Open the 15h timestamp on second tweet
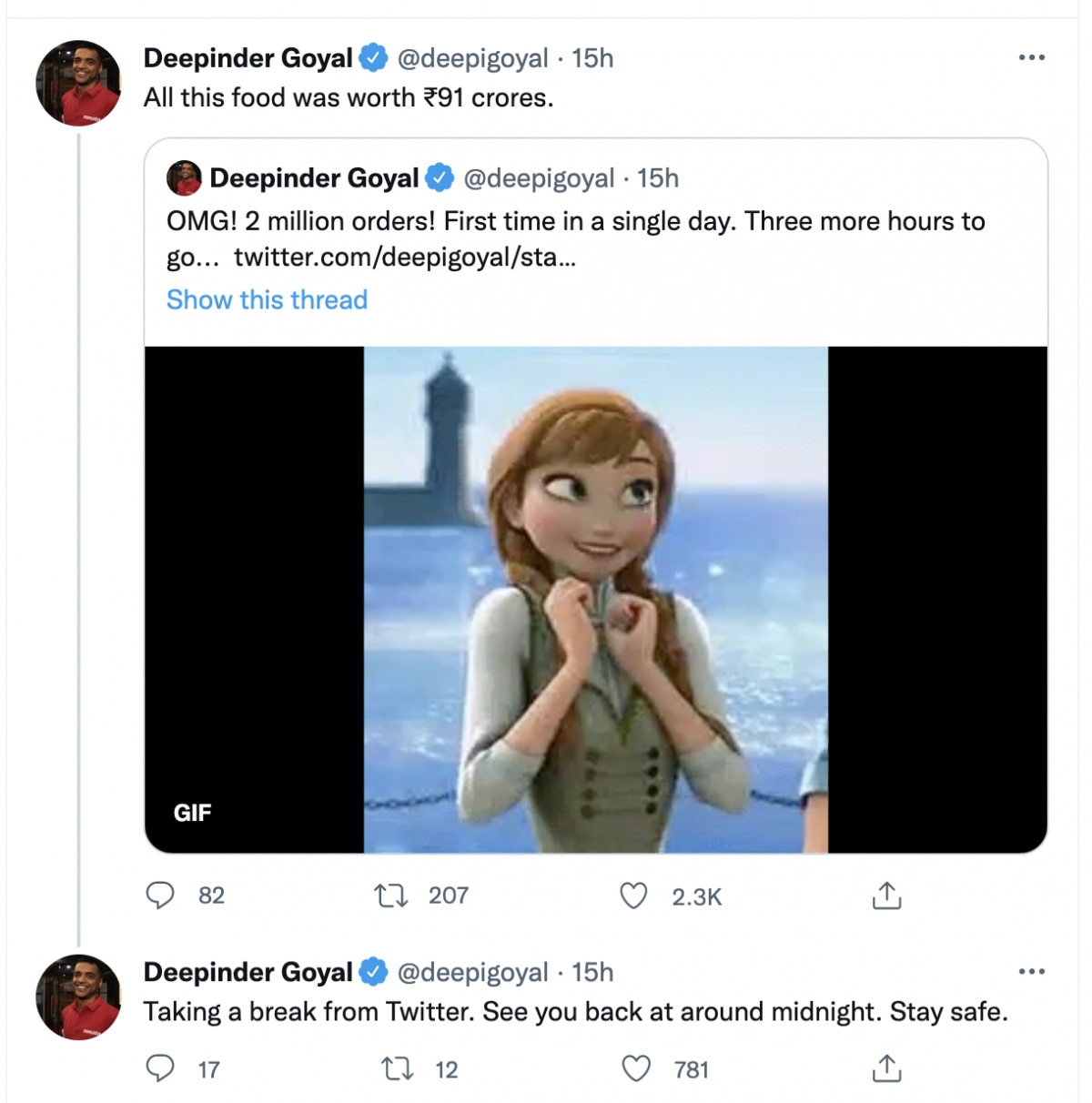1092x1103 pixels. pos(592,972)
